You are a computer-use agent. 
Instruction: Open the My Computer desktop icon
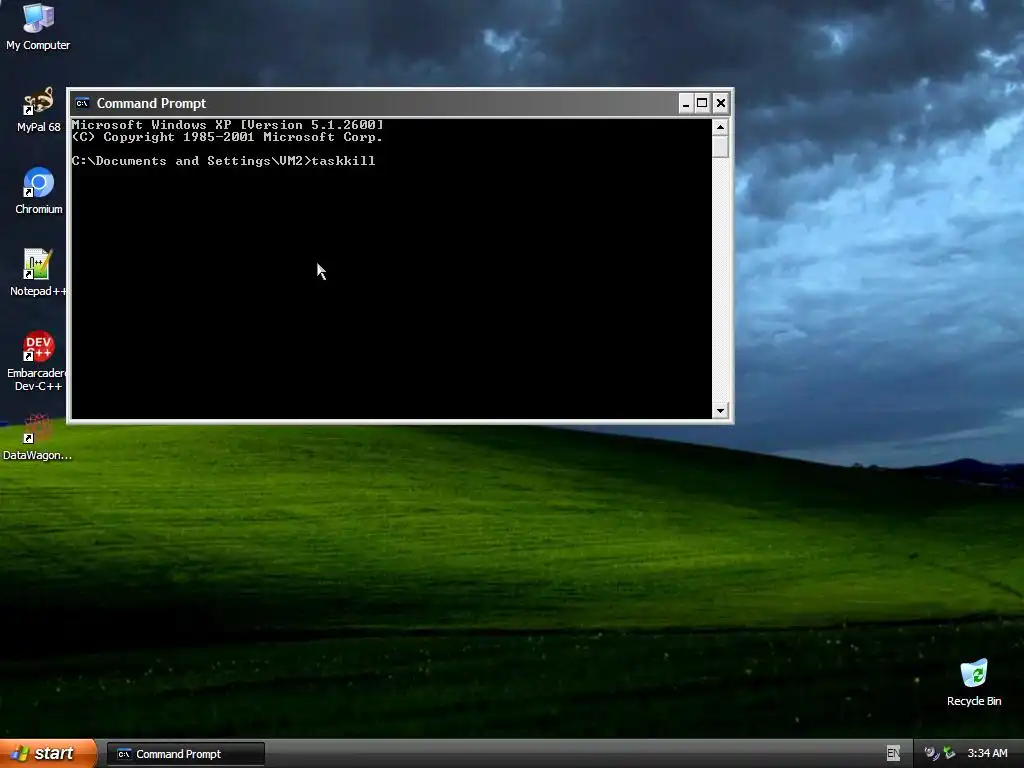pyautogui.click(x=38, y=27)
